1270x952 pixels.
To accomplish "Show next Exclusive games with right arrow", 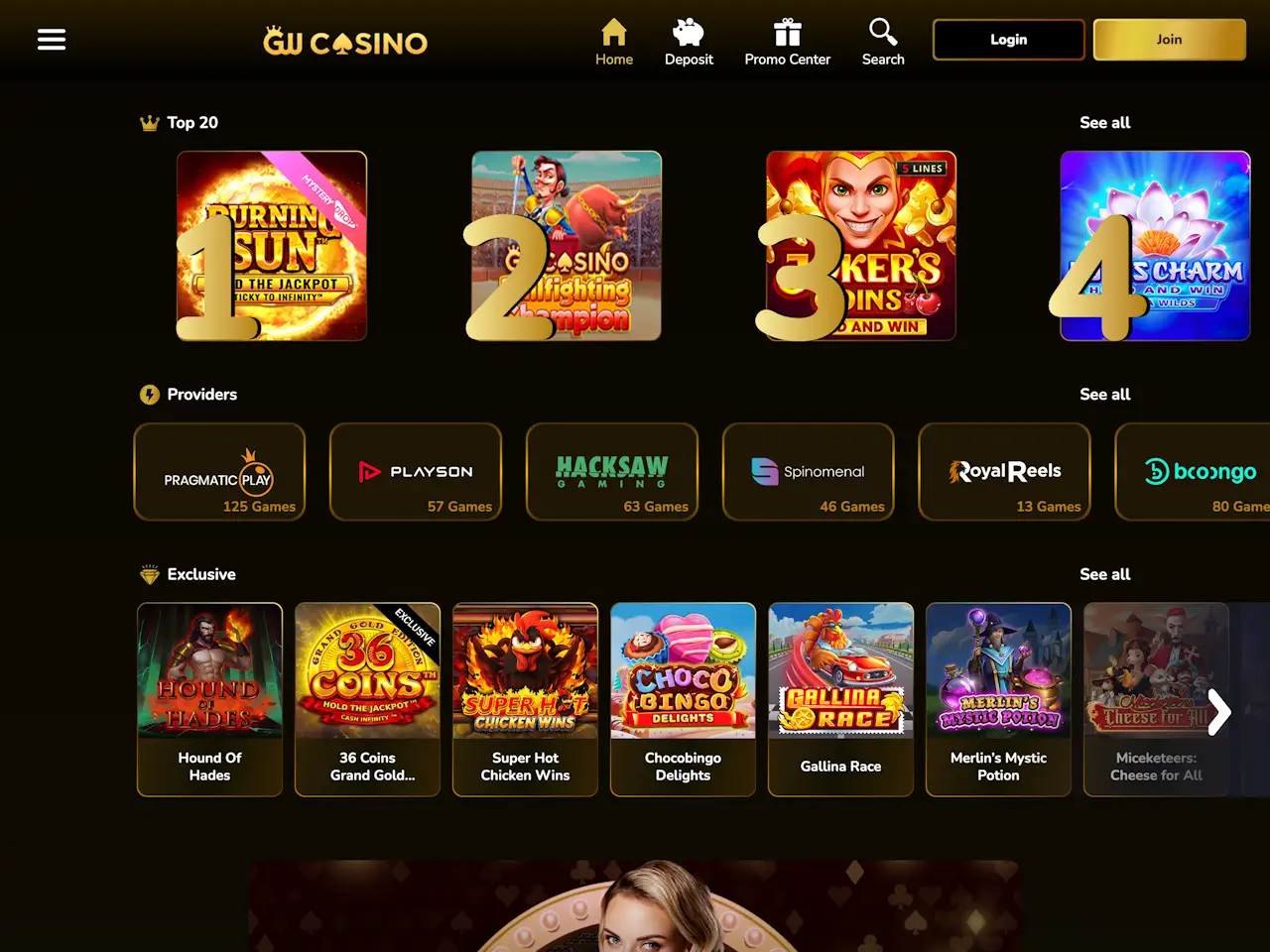I will [1218, 712].
